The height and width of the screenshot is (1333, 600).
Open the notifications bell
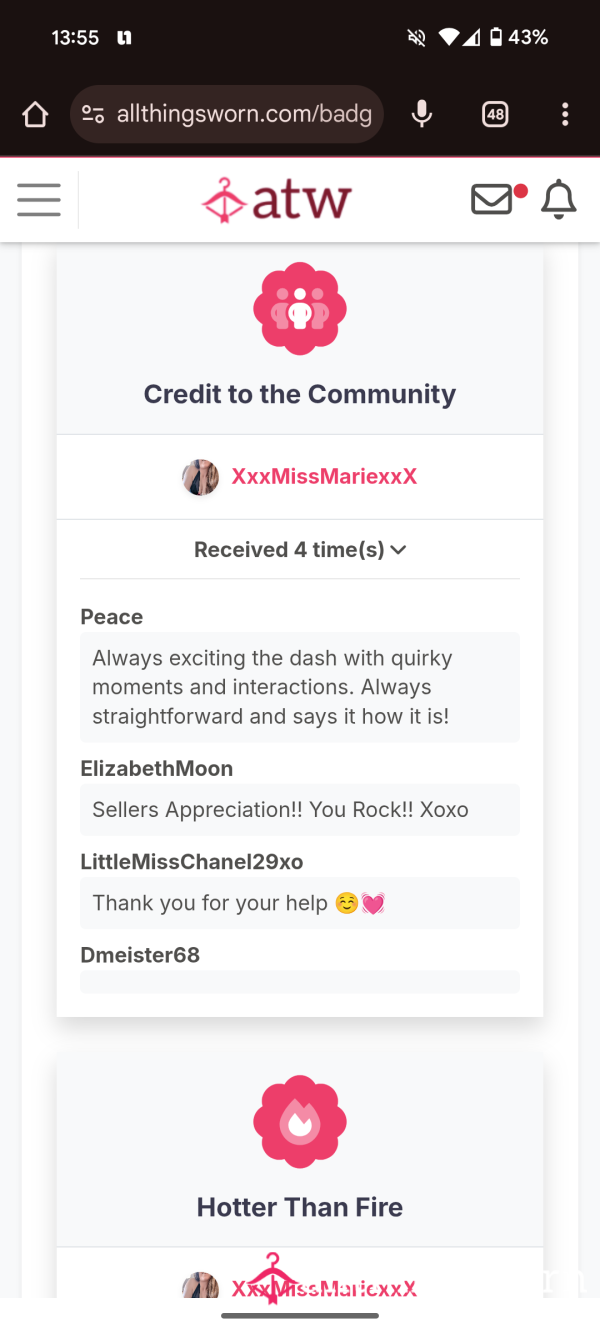[x=559, y=200]
